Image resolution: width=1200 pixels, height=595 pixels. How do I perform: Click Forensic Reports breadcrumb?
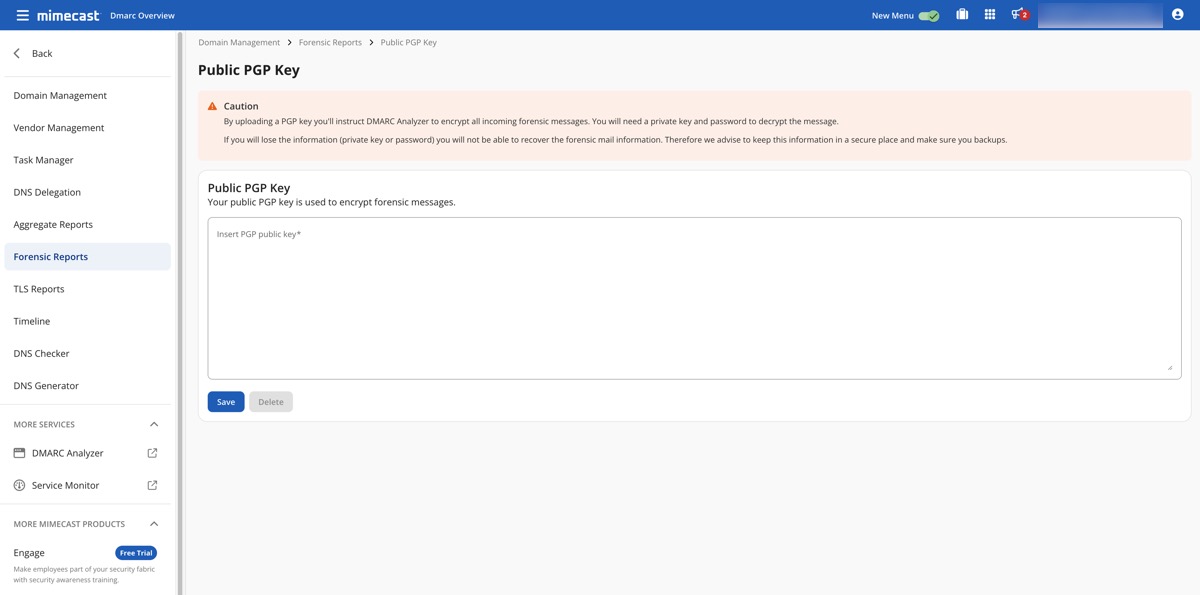(330, 43)
